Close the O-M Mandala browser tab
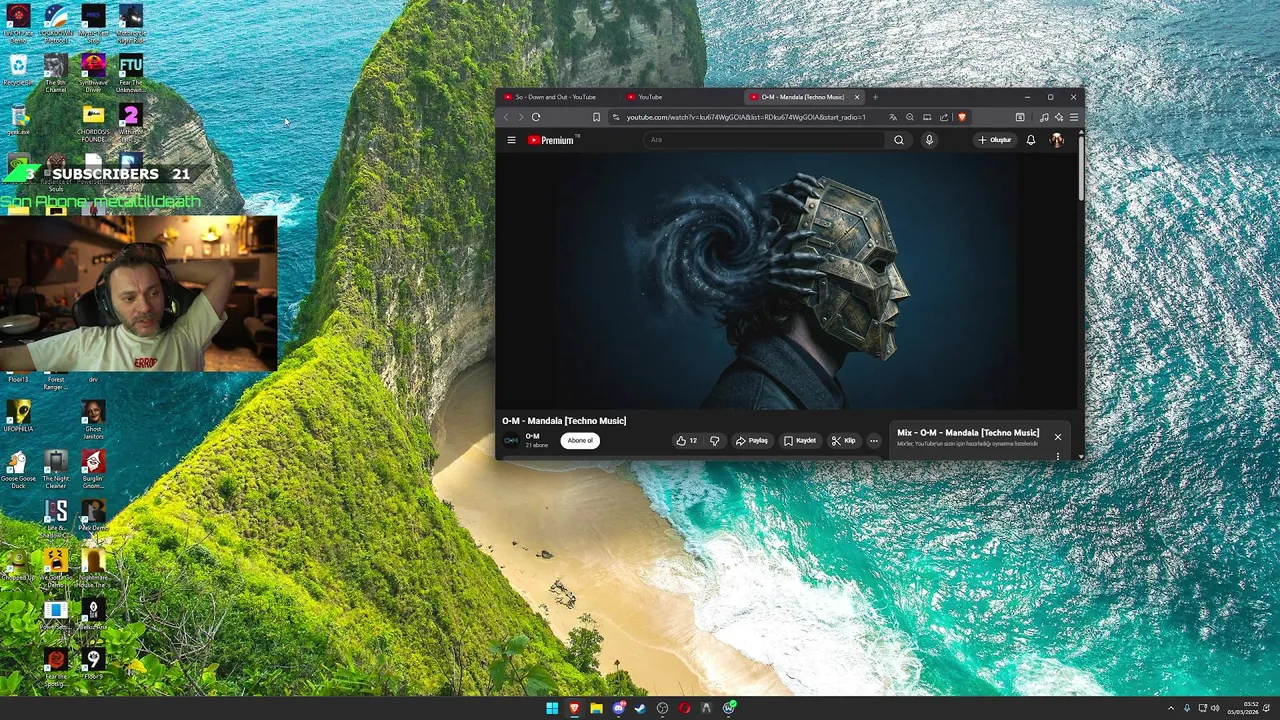This screenshot has height=720, width=1280. [856, 97]
